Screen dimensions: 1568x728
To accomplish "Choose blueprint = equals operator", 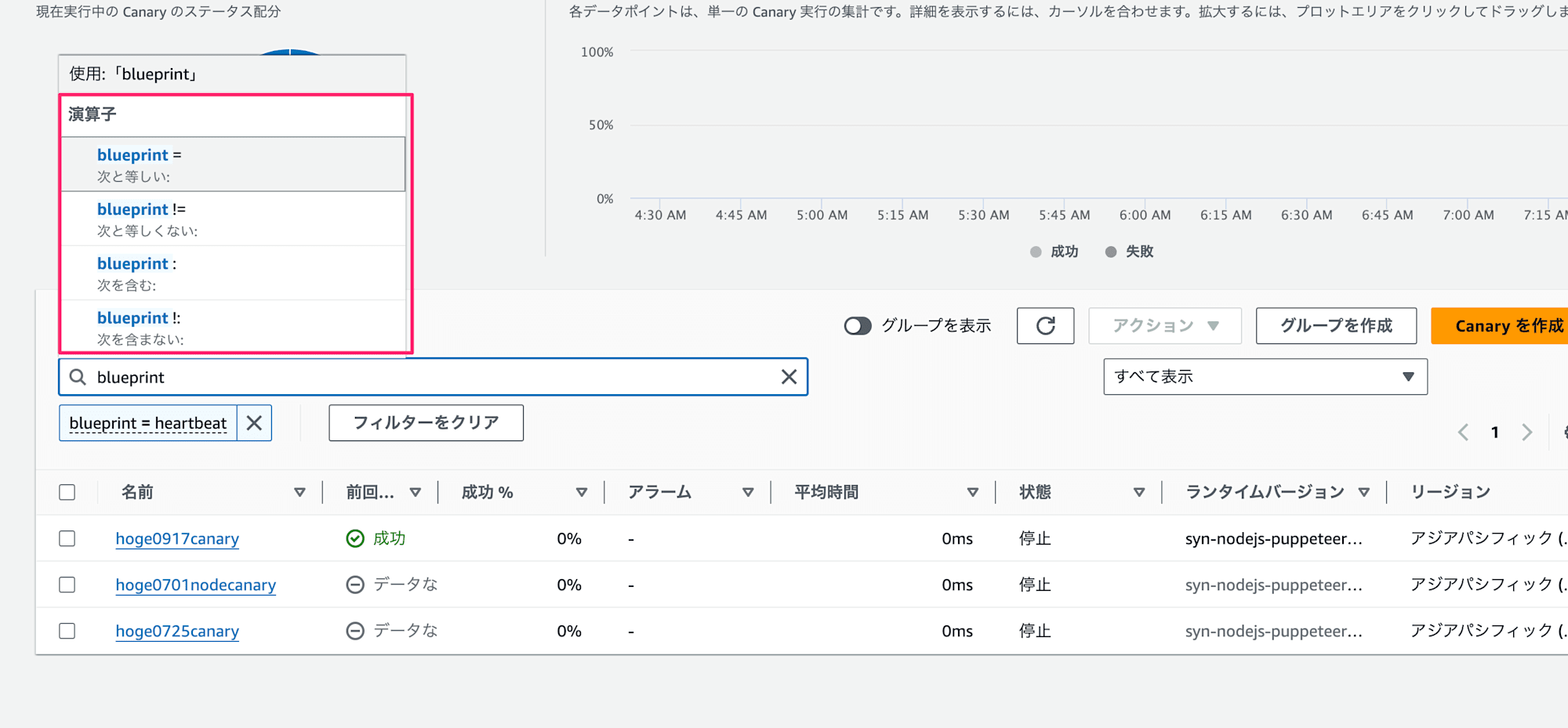I will 234,165.
